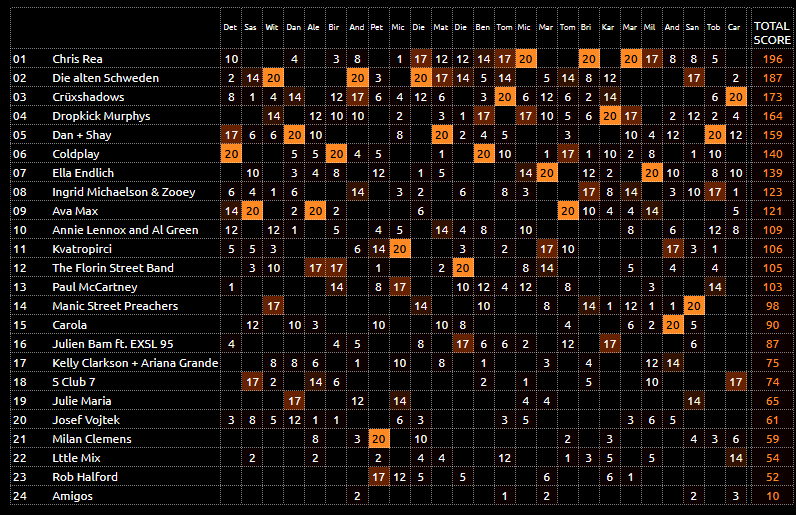Select the total score 140

[x=773, y=154]
